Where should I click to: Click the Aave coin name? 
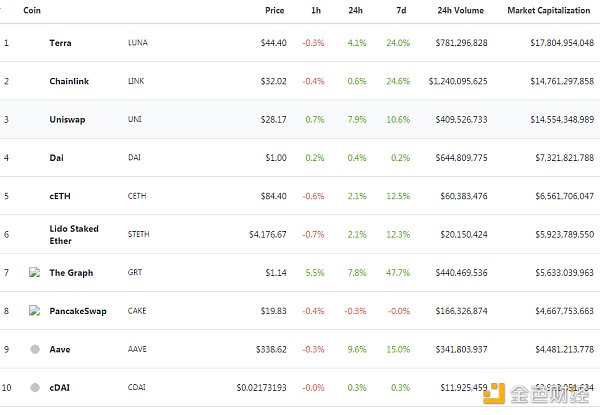(x=59, y=349)
